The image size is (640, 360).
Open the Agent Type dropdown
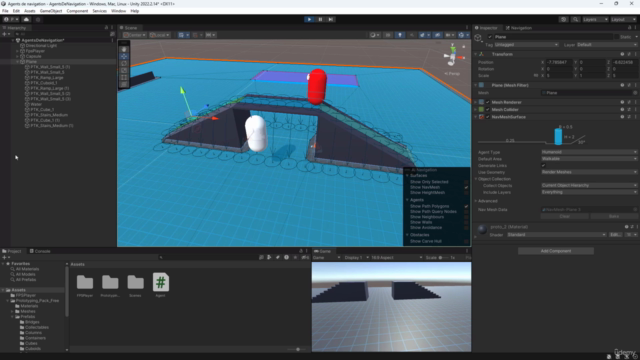589,152
